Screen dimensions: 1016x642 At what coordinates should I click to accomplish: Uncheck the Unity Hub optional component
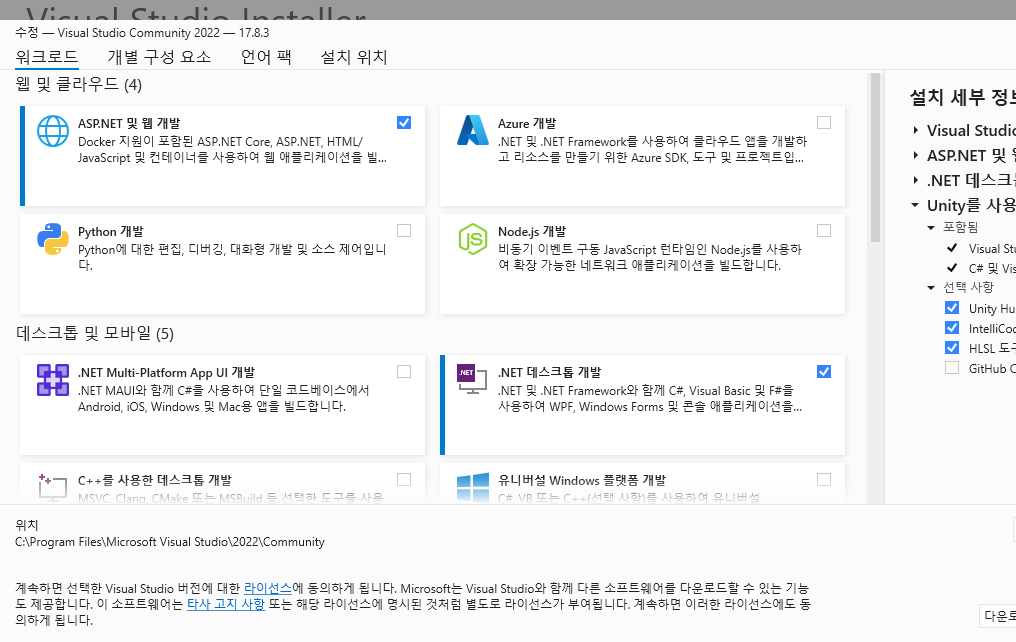pyautogui.click(x=952, y=308)
